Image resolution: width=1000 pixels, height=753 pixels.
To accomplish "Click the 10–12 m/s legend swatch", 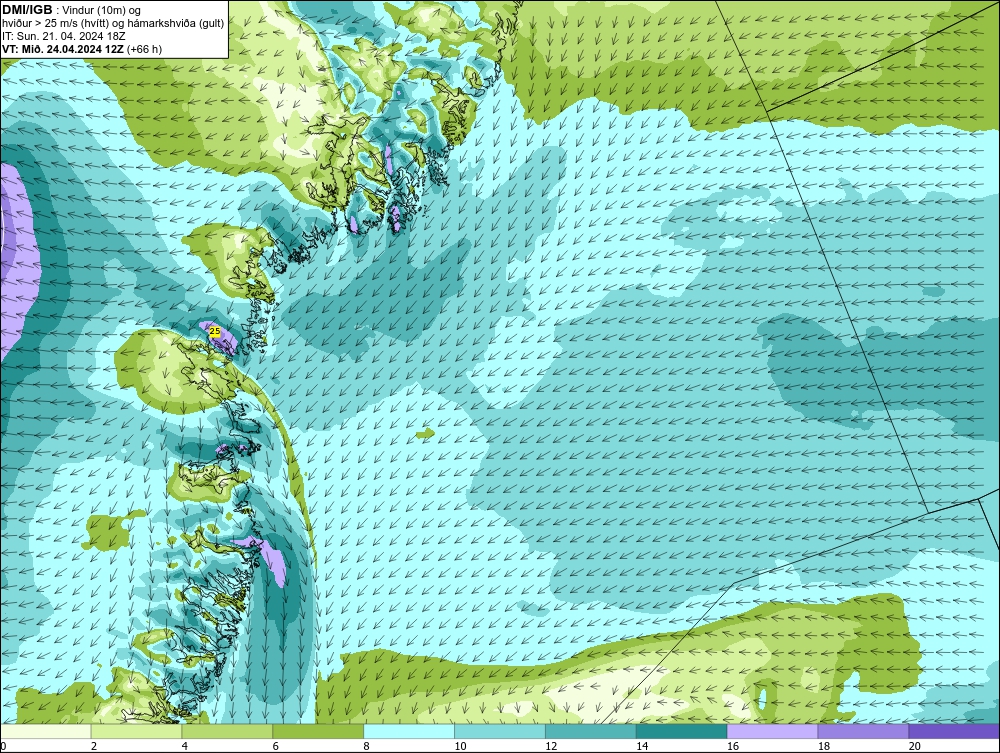I will pyautogui.click(x=500, y=731).
